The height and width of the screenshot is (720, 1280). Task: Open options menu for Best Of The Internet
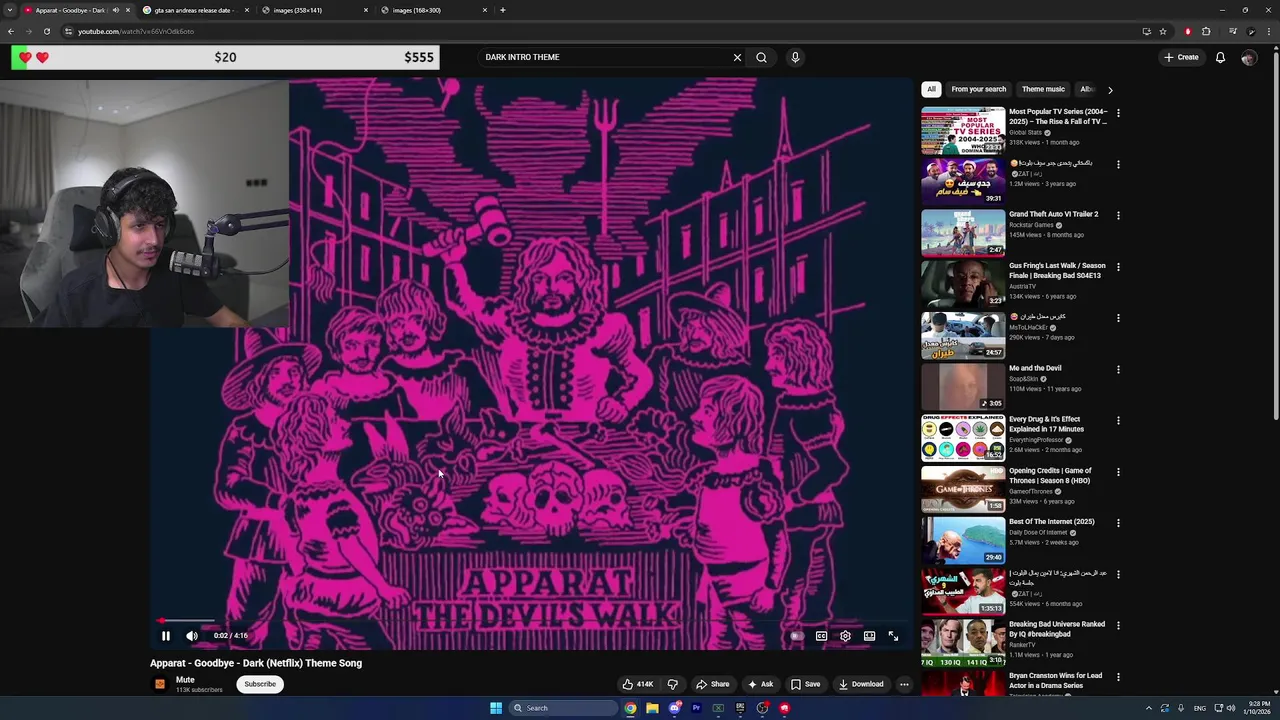pyautogui.click(x=1118, y=523)
